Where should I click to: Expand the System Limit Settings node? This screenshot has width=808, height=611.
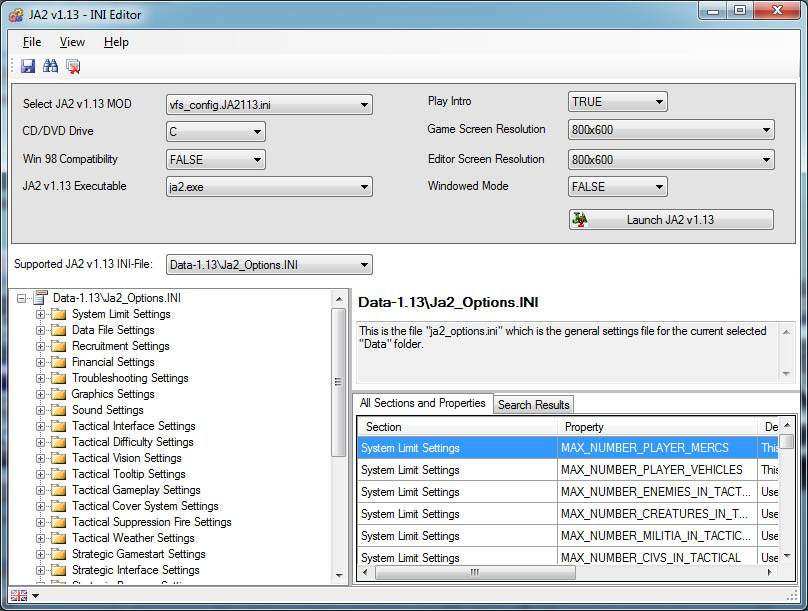[x=40, y=314]
